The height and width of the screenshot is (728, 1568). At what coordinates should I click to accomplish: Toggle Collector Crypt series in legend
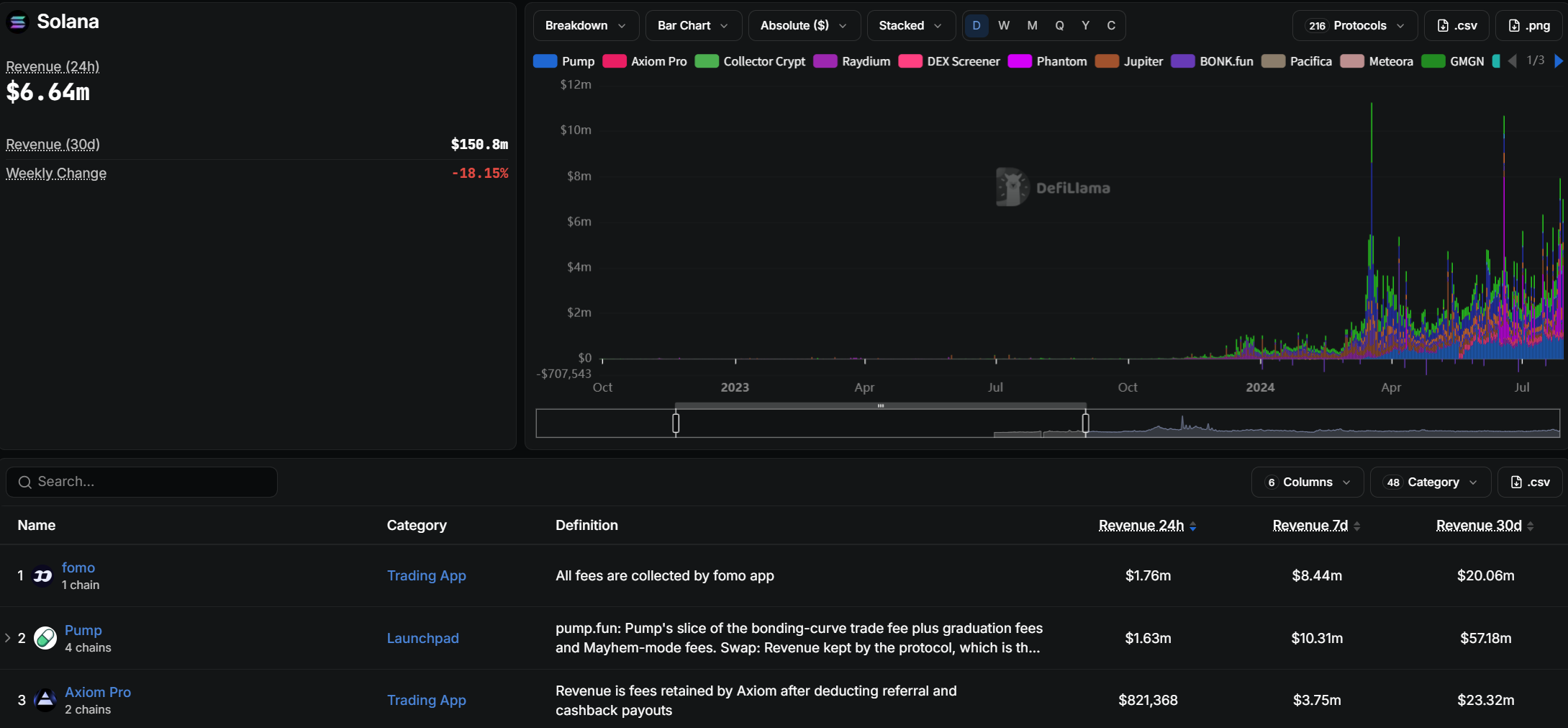pos(750,61)
